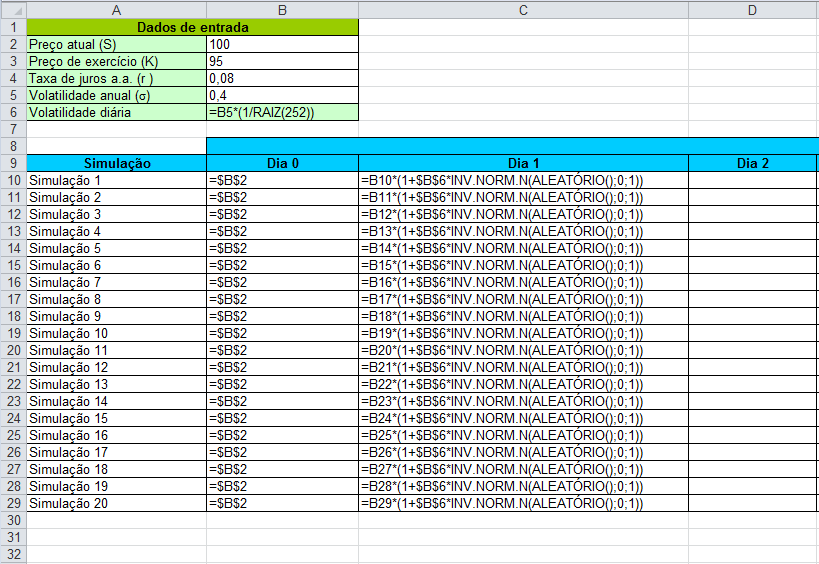The image size is (819, 564).
Task: Select the formula cell starting with =B24*
Action: coord(523,418)
